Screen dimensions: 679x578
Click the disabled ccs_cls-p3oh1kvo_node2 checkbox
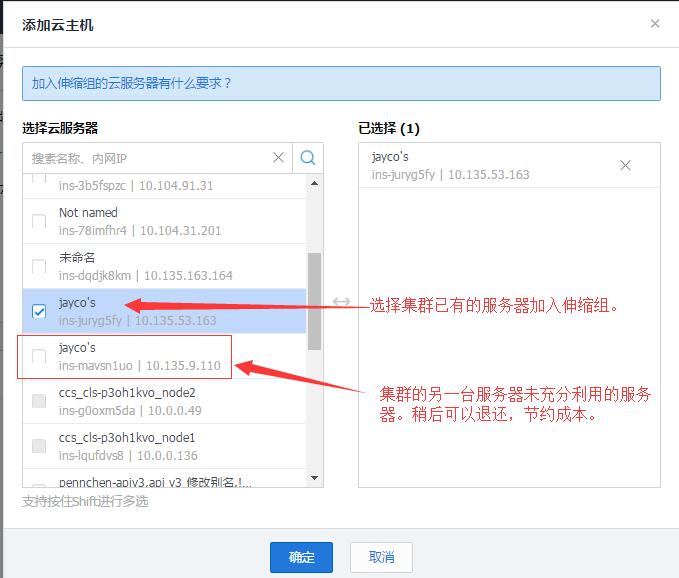click(39, 401)
